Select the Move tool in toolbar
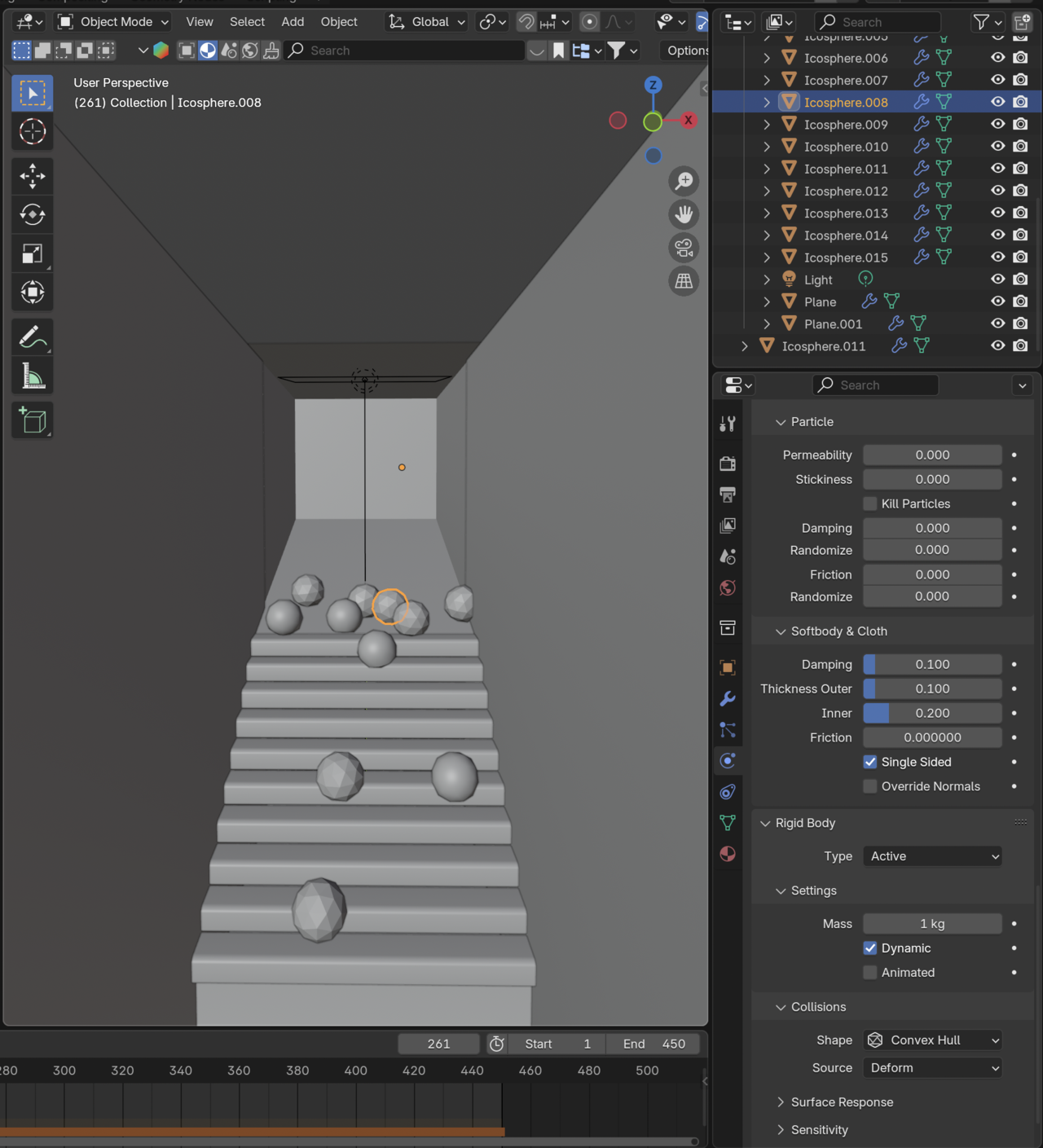Image resolution: width=1043 pixels, height=1148 pixels. [x=33, y=175]
